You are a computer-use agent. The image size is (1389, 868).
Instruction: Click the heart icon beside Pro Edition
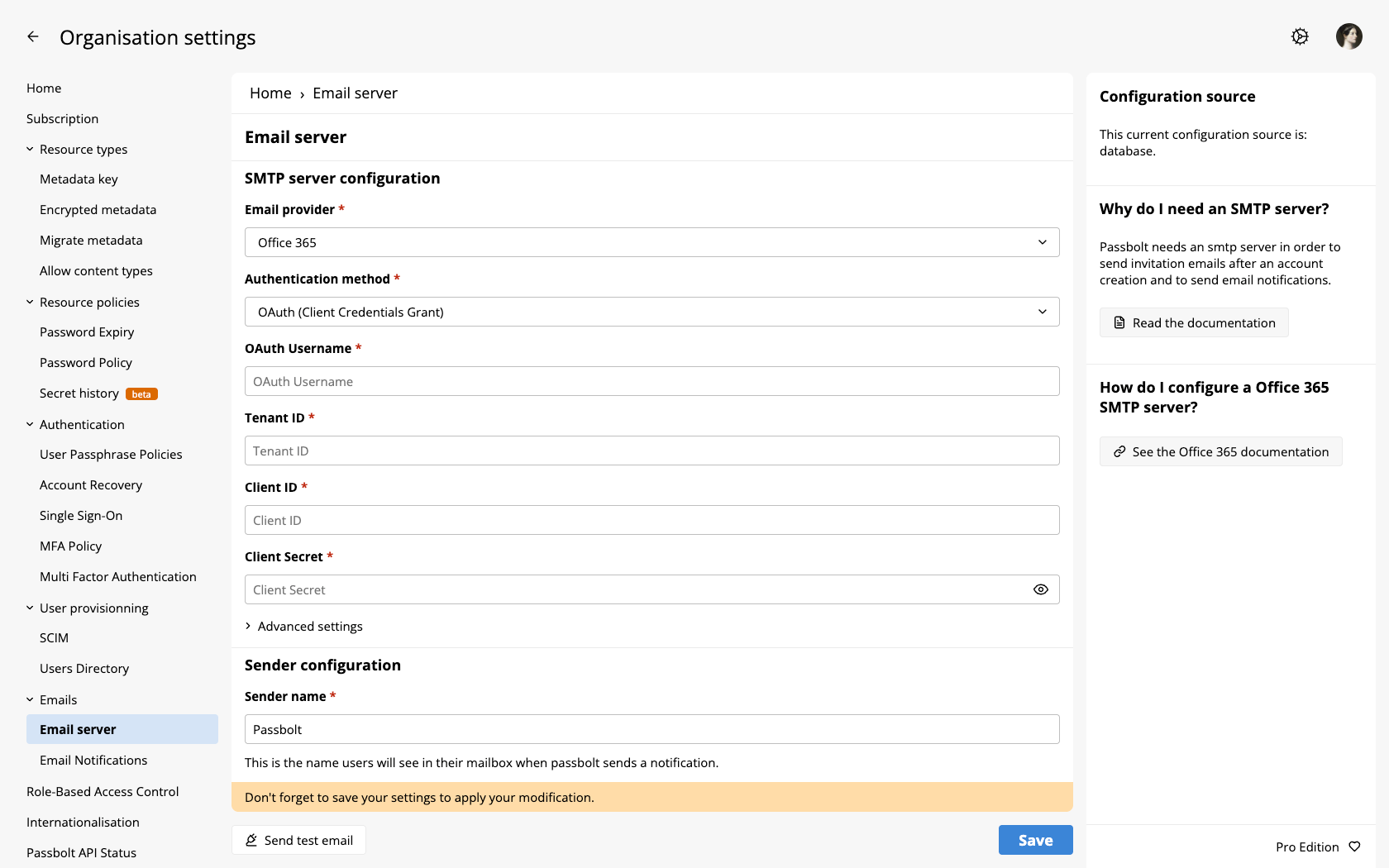[1354, 847]
